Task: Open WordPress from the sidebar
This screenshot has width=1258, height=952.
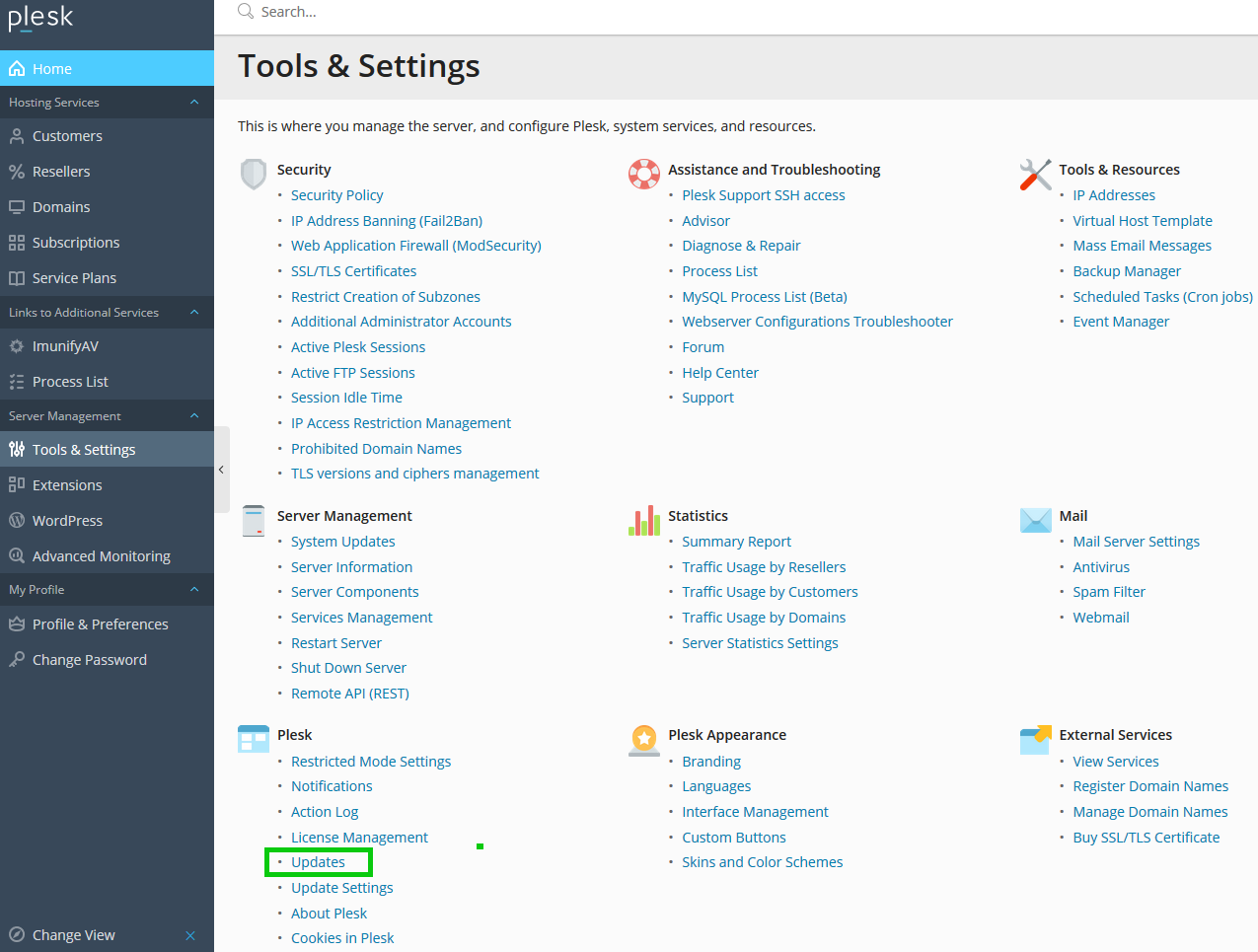Action: click(x=67, y=521)
